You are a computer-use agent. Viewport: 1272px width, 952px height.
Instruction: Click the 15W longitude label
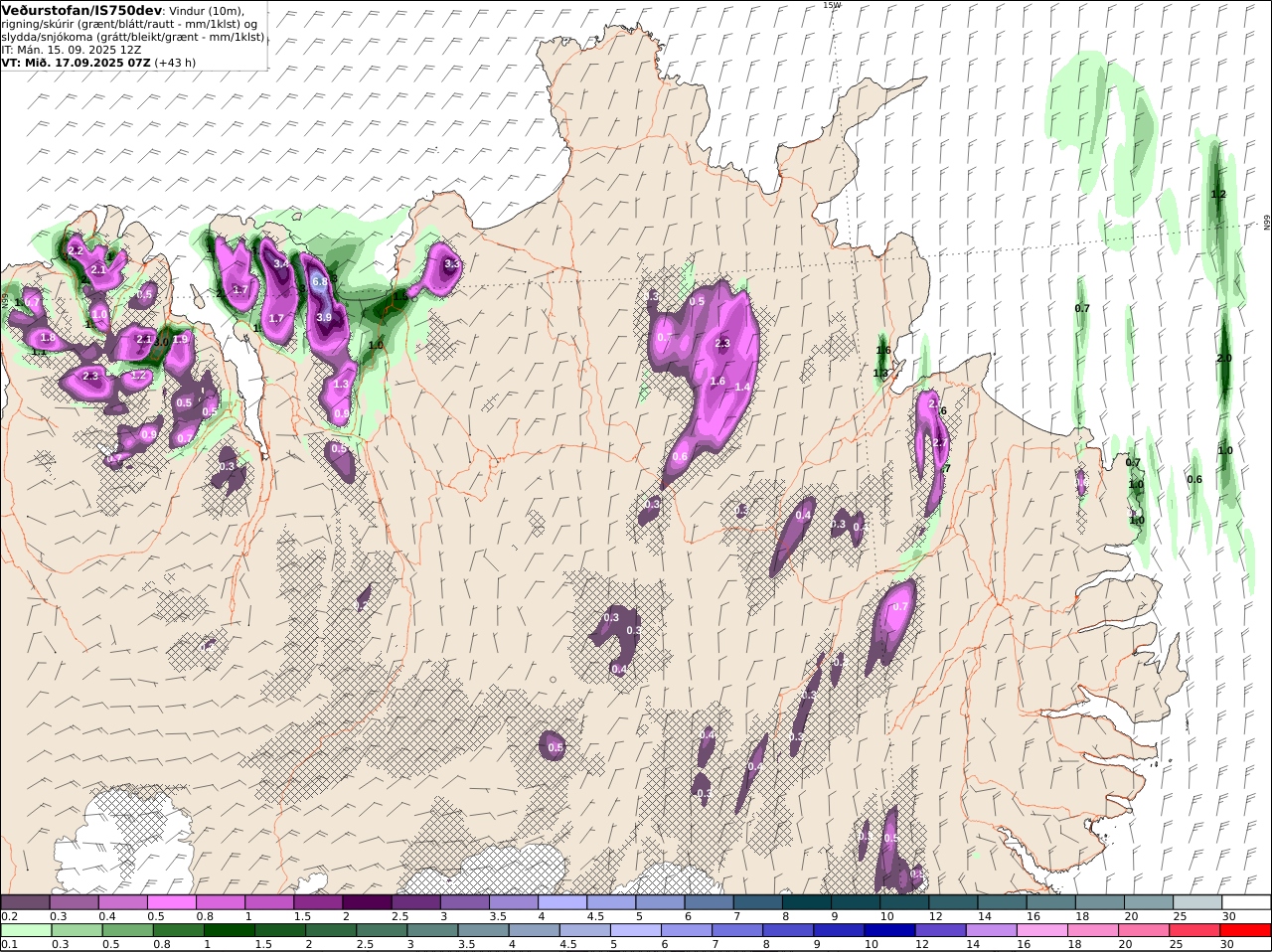(x=832, y=5)
